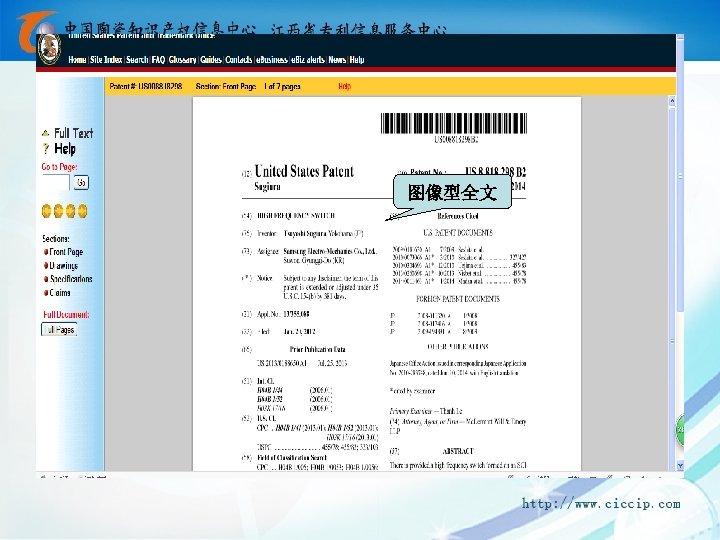The image size is (720, 540).
Task: Click red bullet beside Specifications
Action: [46, 279]
